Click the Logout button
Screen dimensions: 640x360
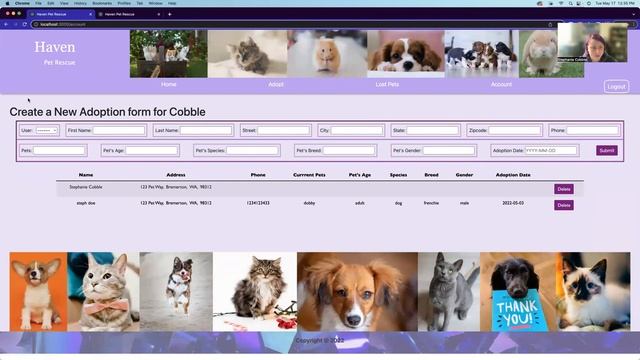pos(616,87)
